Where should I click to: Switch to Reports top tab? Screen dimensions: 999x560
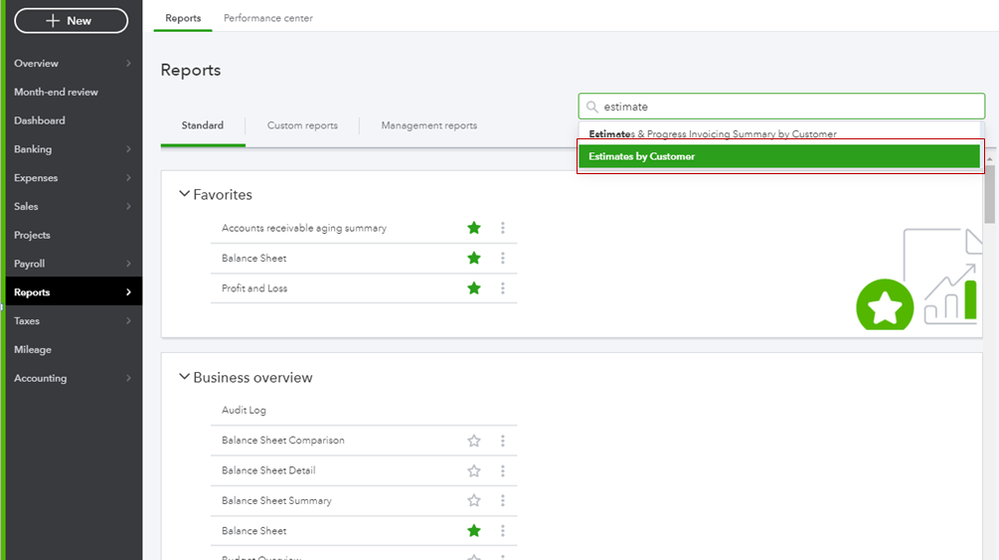coord(183,18)
